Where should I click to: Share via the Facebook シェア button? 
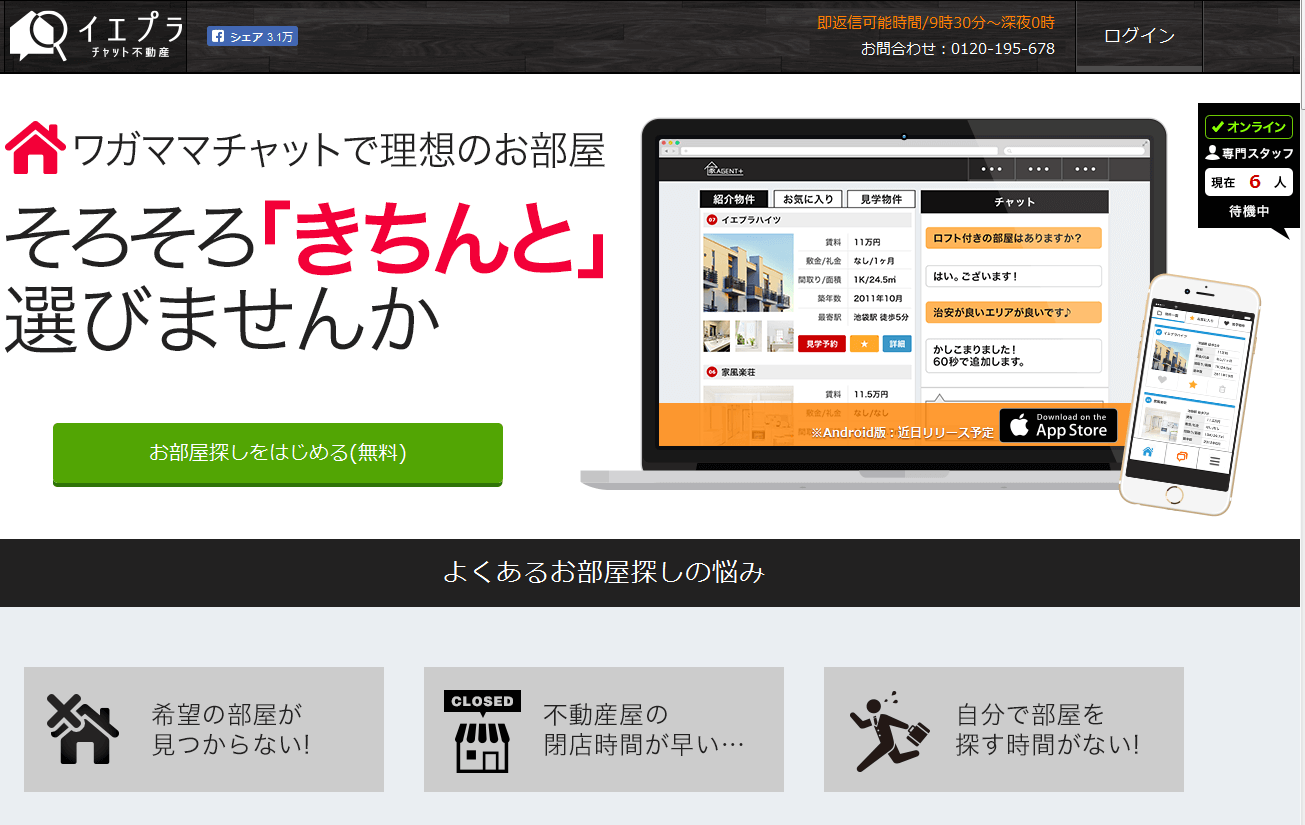(252, 36)
